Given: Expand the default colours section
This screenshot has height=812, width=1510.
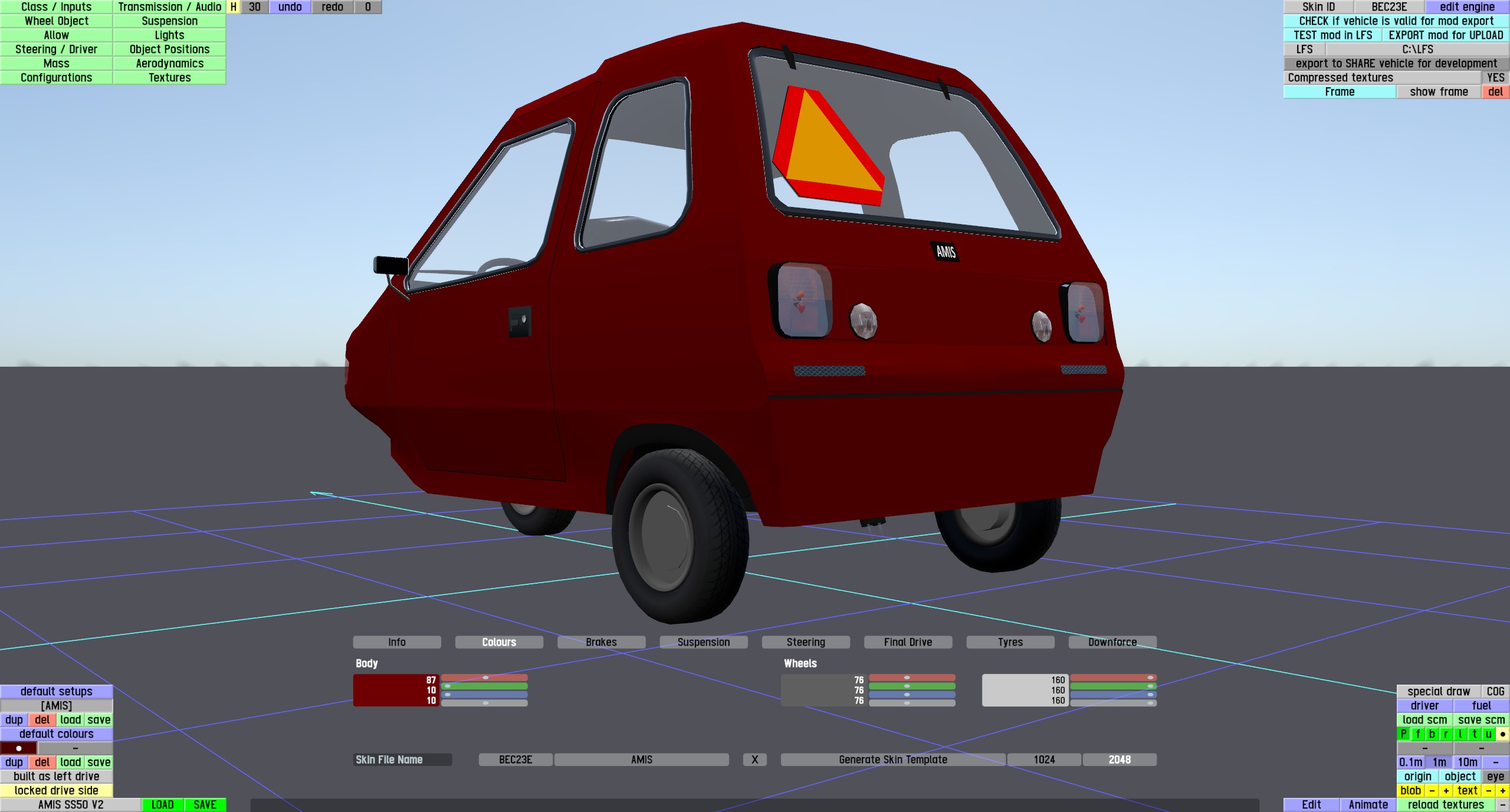Looking at the screenshot, I should tap(56, 734).
